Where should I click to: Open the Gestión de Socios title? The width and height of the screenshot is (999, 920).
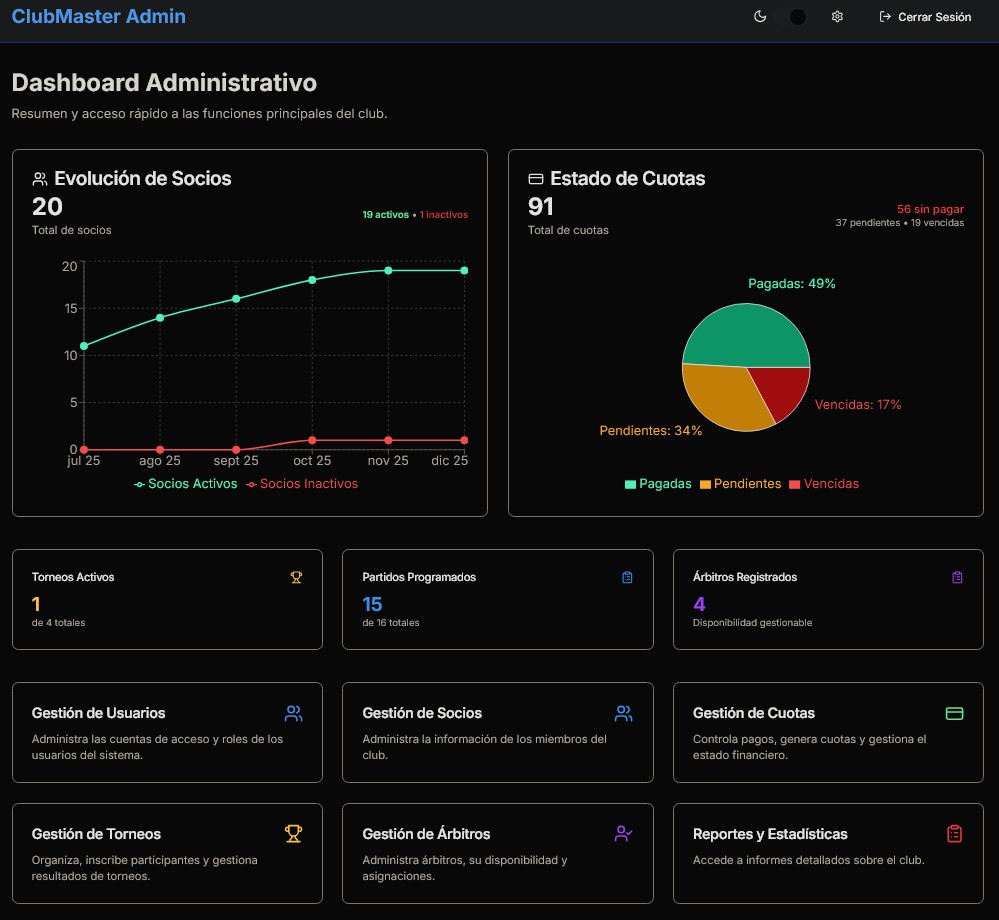[422, 713]
